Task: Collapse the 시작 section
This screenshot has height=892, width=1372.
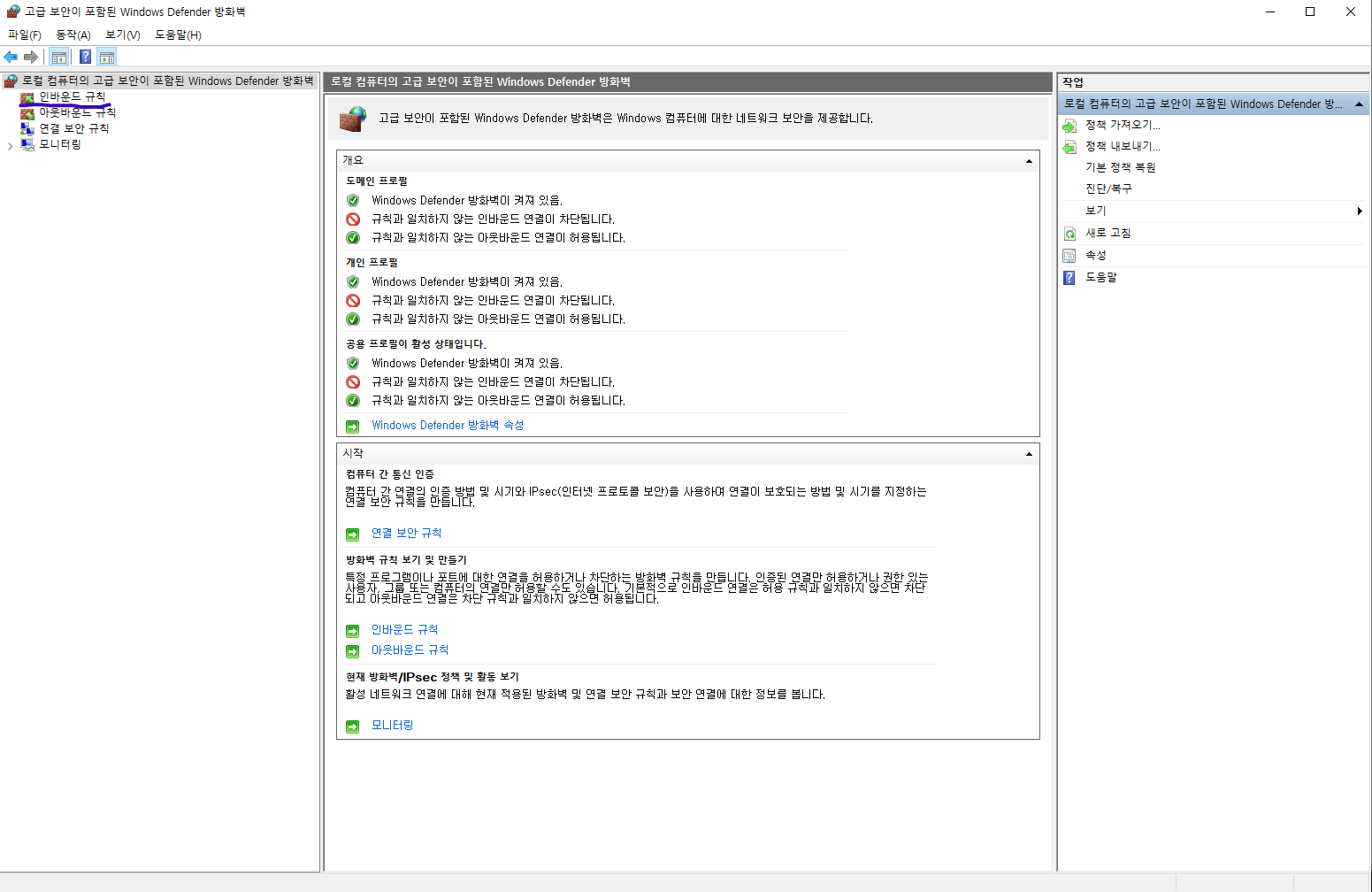Action: [x=1029, y=454]
